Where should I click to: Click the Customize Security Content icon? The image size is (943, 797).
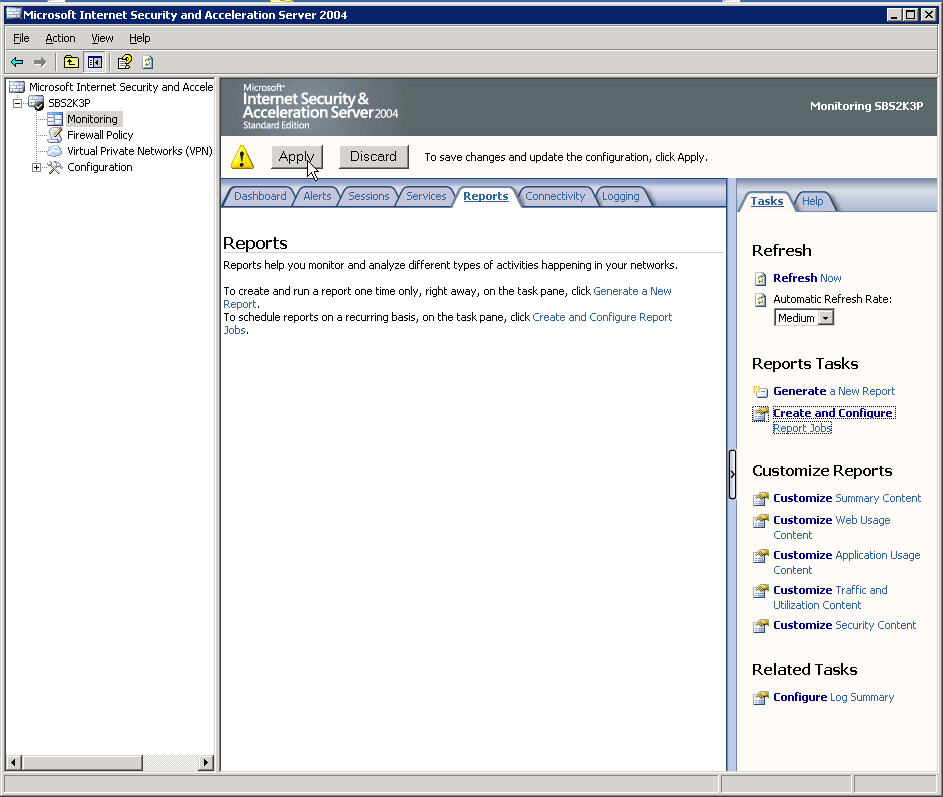(760, 626)
